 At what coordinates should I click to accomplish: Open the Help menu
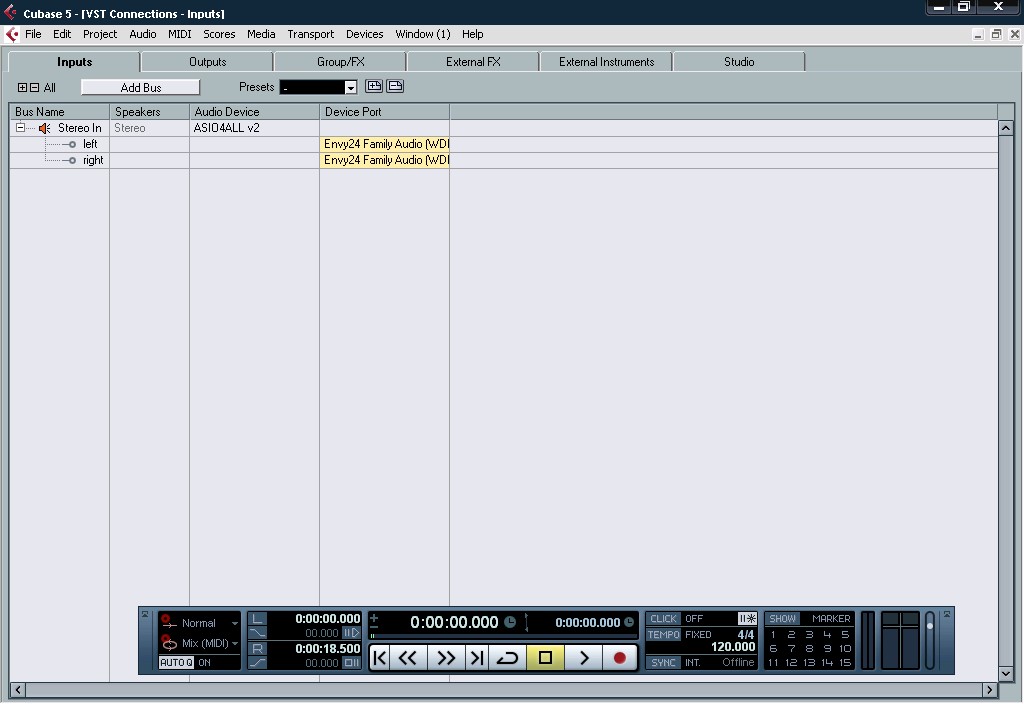(472, 34)
